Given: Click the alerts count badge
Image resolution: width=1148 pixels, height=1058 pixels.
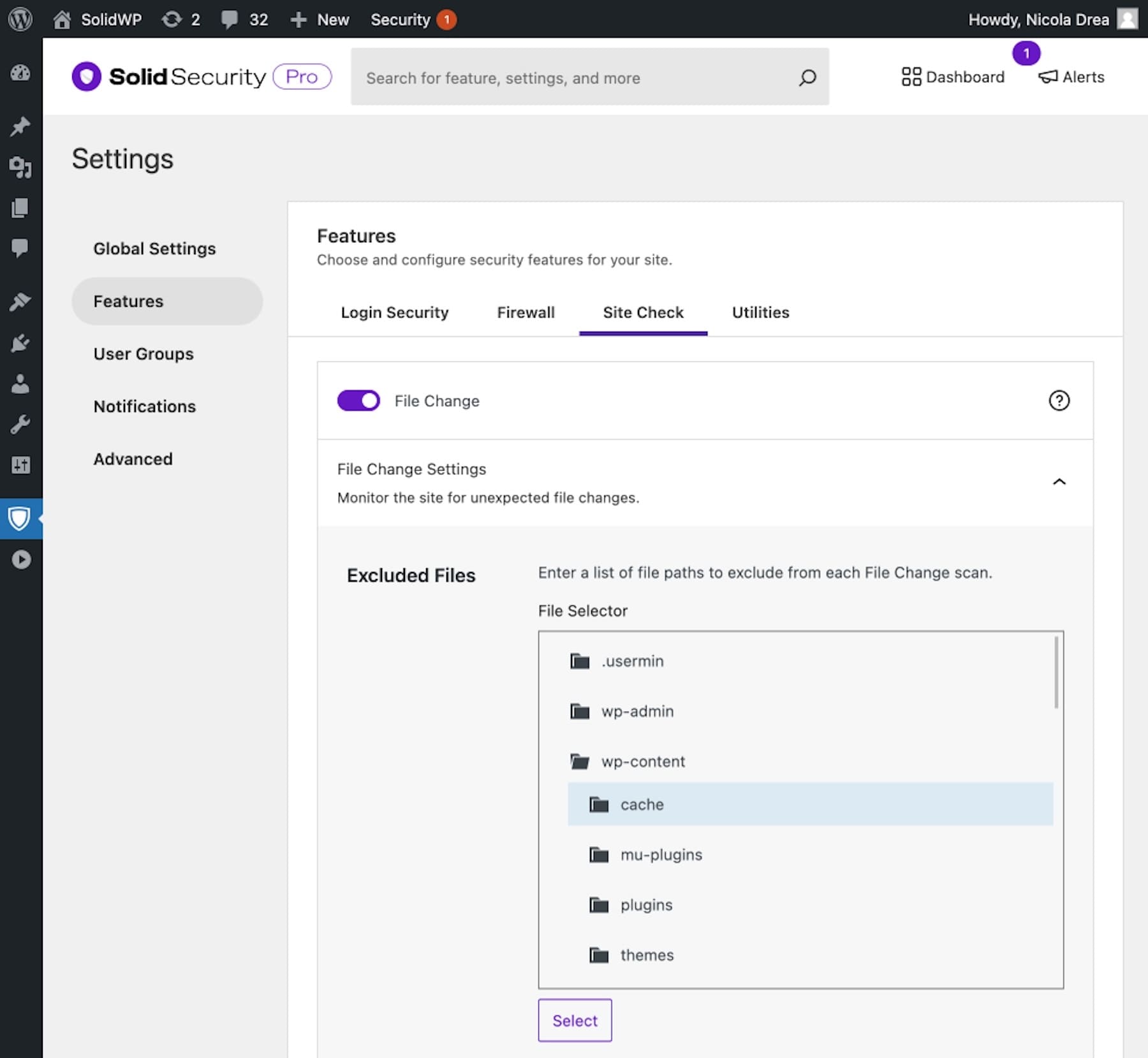Looking at the screenshot, I should click(x=1026, y=54).
